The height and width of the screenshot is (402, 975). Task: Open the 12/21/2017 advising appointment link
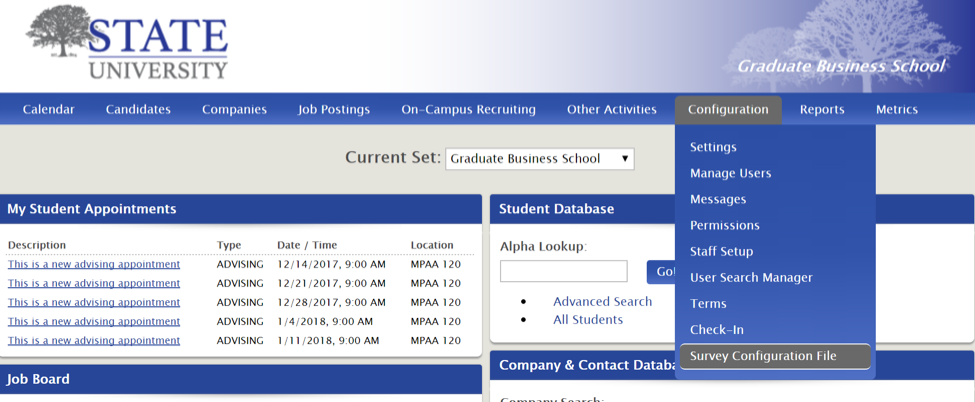[94, 284]
